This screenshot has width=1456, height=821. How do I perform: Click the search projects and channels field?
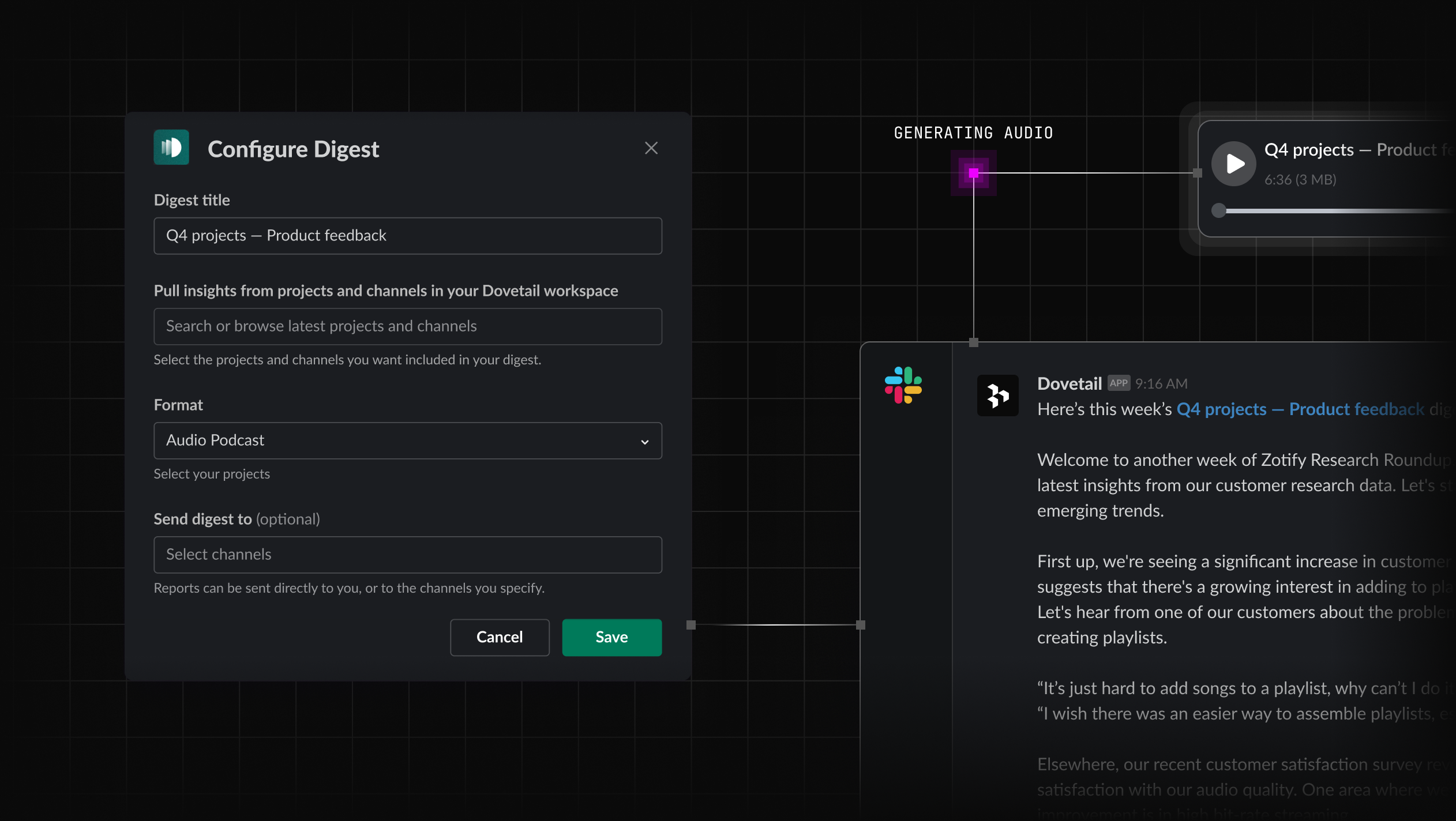(407, 326)
